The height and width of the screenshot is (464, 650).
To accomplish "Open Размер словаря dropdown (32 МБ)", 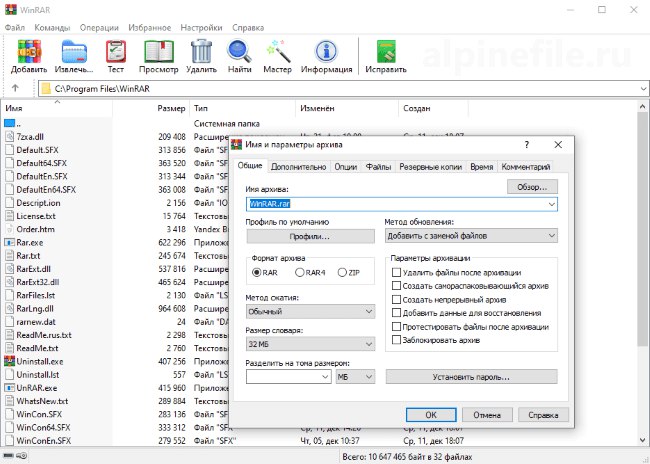I will click(x=310, y=344).
